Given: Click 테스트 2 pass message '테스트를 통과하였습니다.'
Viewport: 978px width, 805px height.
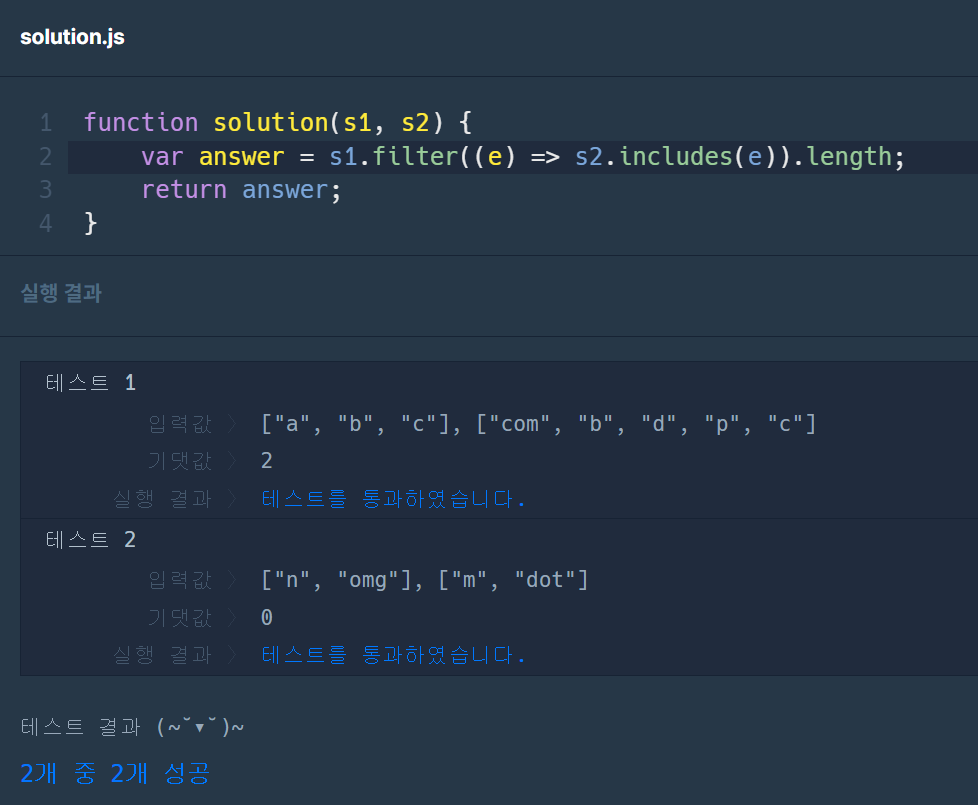Looking at the screenshot, I should [x=394, y=655].
